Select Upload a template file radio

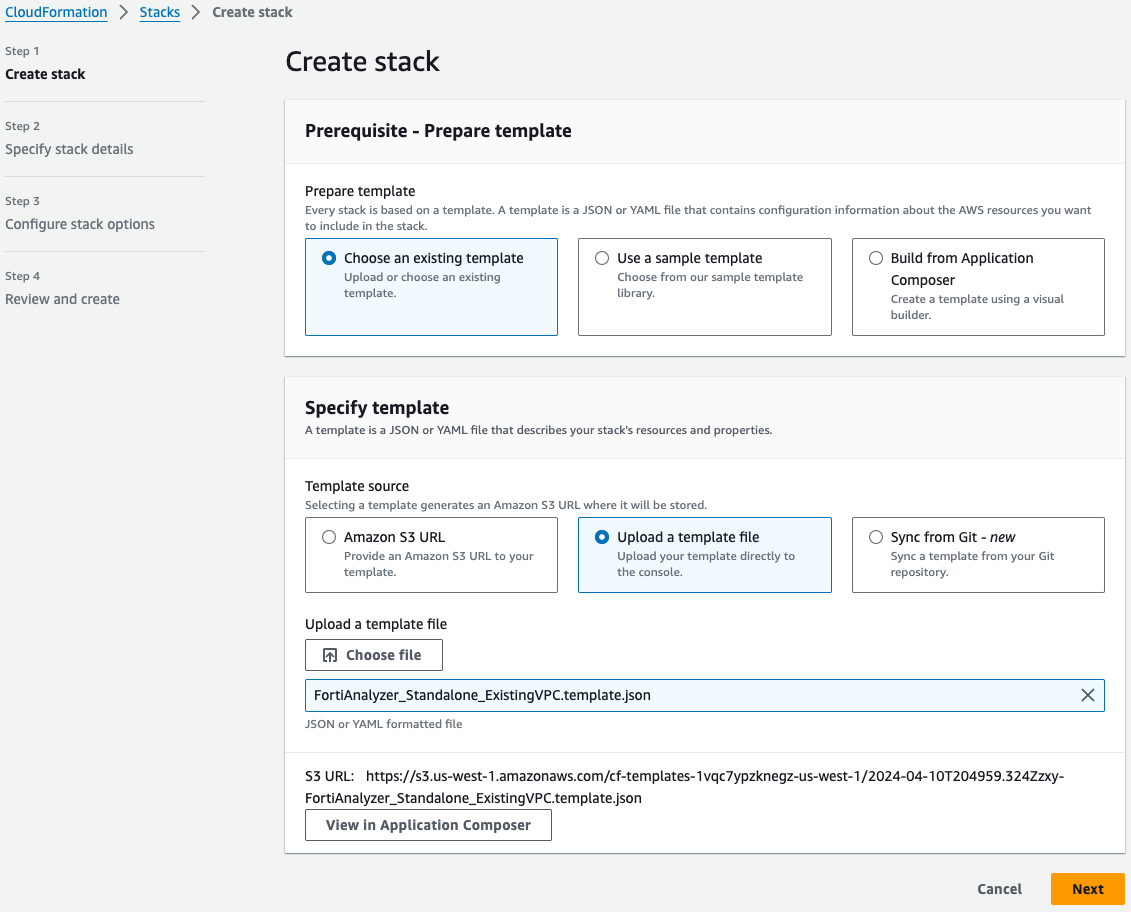[602, 537]
